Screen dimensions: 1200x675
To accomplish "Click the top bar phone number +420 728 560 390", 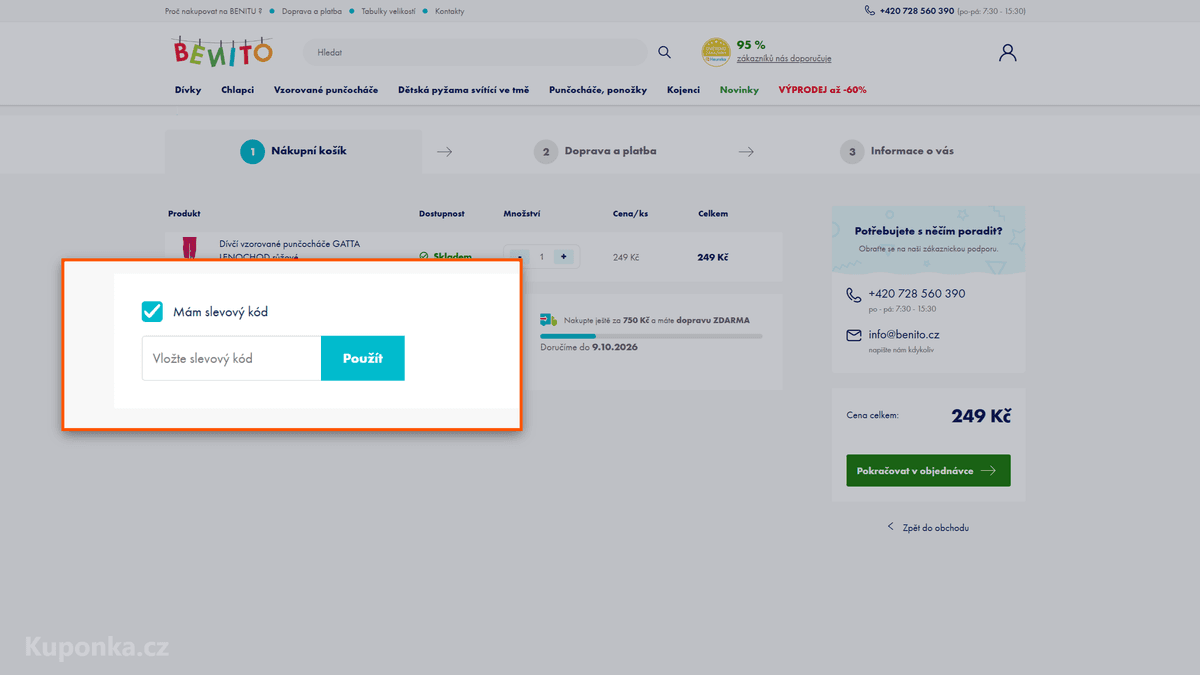I will [x=917, y=11].
